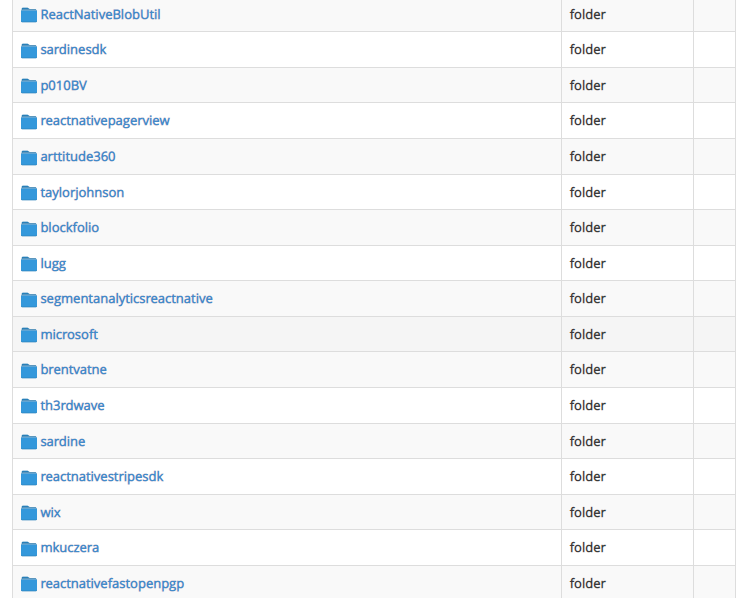Image resolution: width=748 pixels, height=598 pixels.
Task: Click the folder icon beside wix
Action: (29, 513)
